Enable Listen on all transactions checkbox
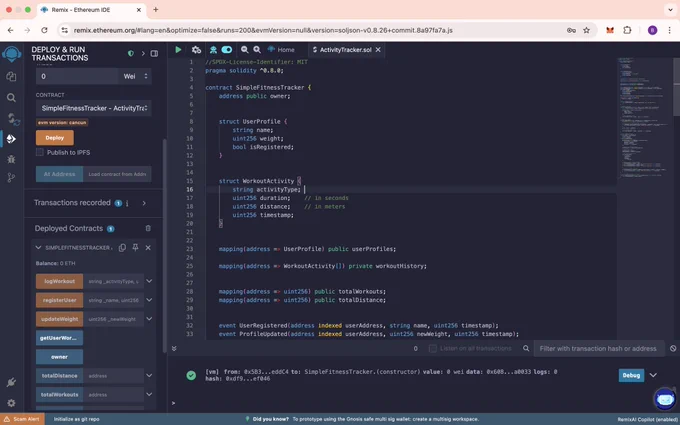680x425 pixels. tap(432, 349)
